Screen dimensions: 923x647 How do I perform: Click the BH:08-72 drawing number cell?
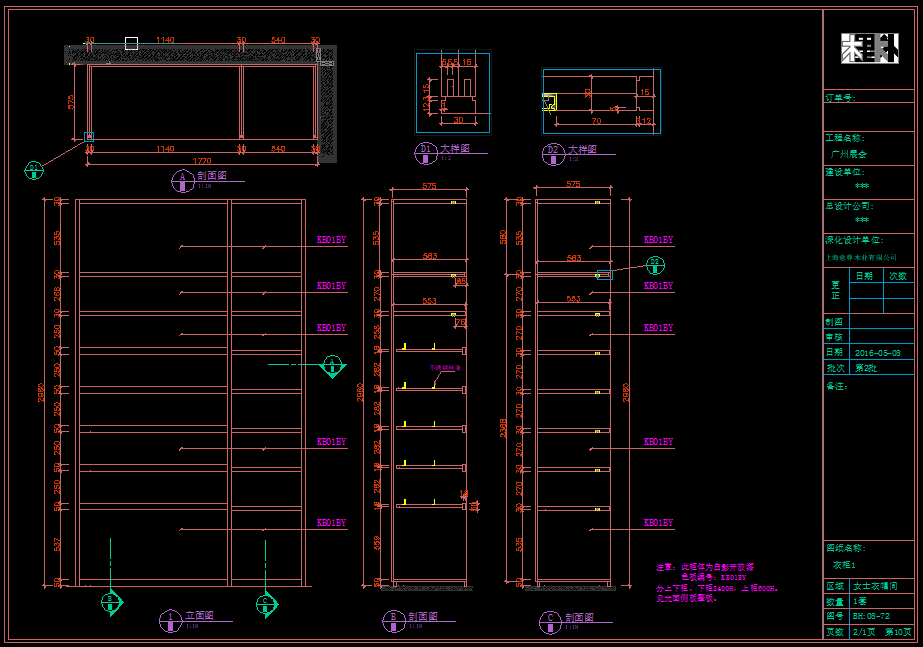pos(871,617)
